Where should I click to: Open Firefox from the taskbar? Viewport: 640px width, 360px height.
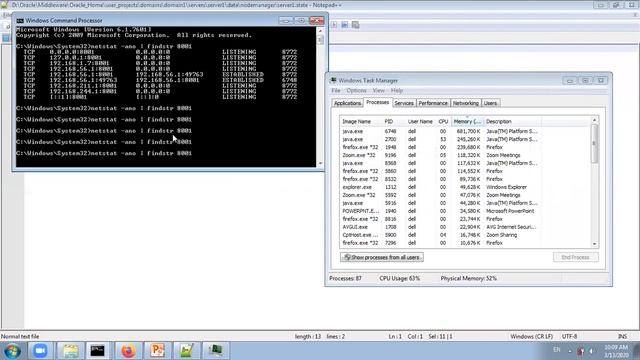tap(128, 351)
